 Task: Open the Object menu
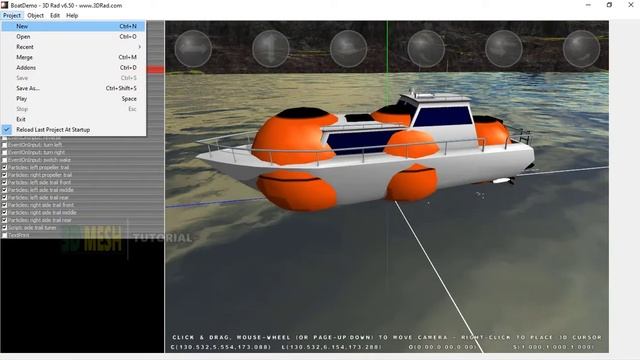[36, 16]
